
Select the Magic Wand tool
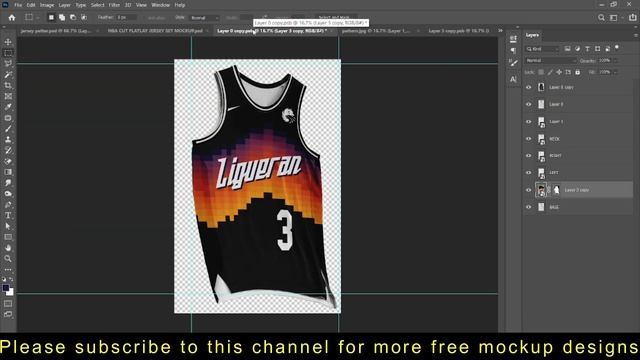point(8,75)
